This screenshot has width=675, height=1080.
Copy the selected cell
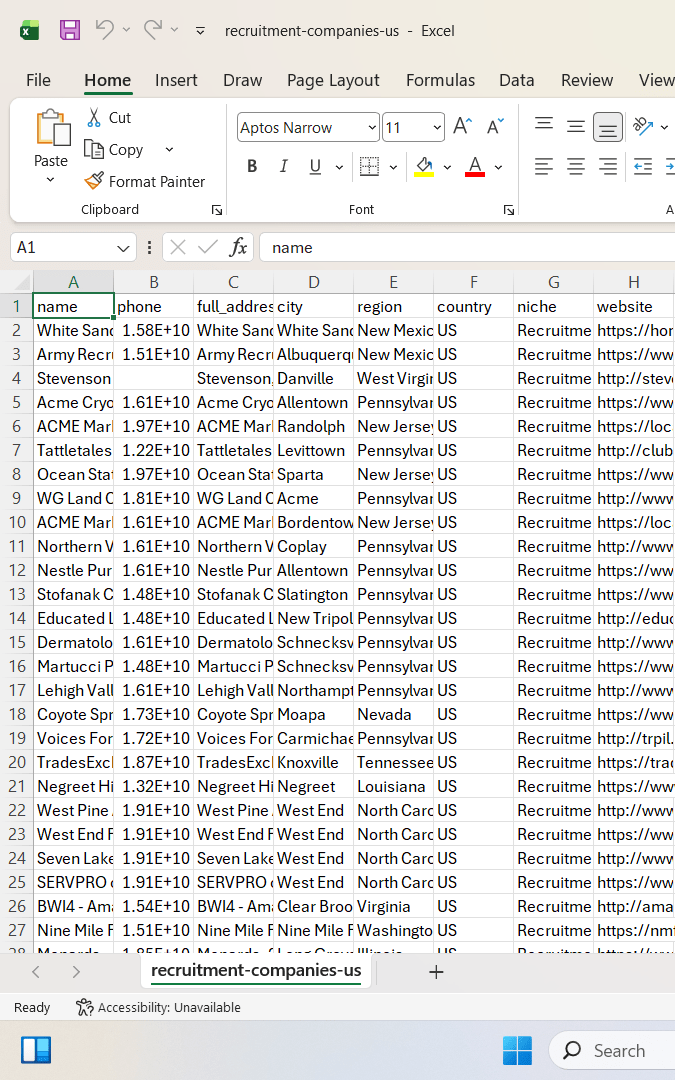tap(114, 149)
